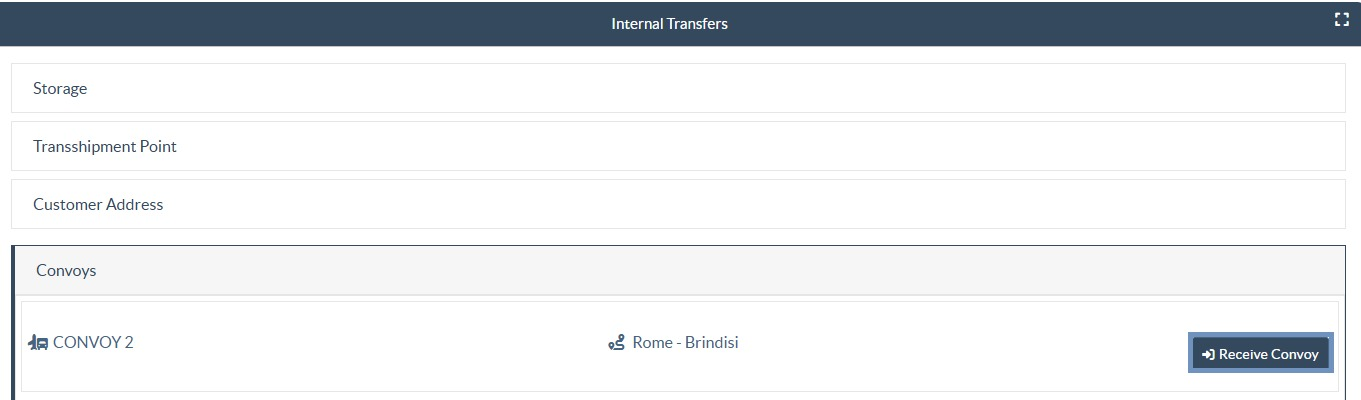Click the arrow icon inside Receive Convoy button
Viewport: 1361px width, 400px height.
coord(1208,354)
